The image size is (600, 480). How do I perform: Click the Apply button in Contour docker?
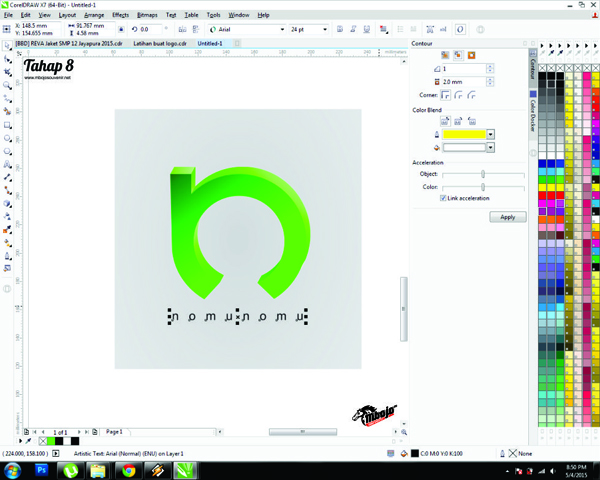pos(507,216)
